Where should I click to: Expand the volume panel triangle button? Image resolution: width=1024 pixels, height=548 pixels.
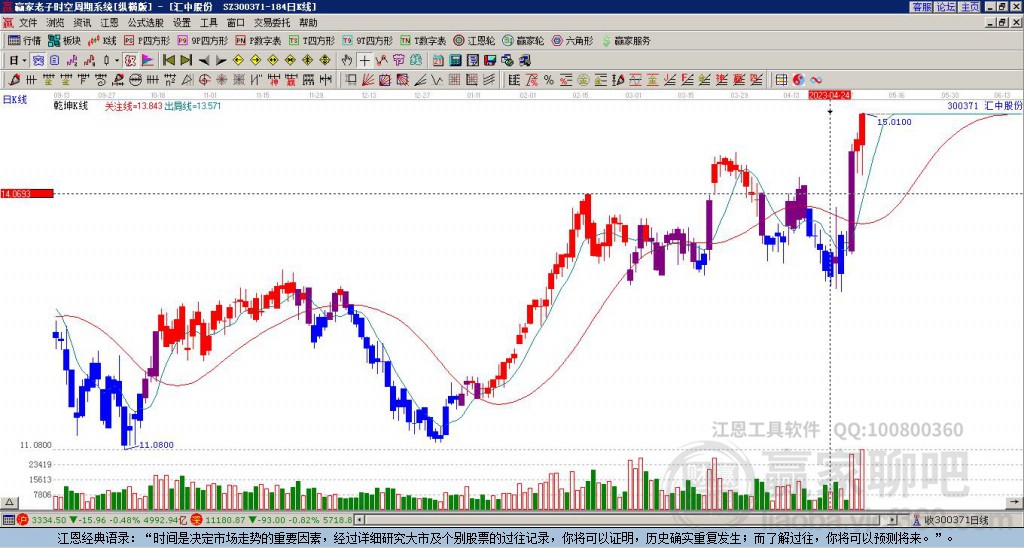(9, 502)
